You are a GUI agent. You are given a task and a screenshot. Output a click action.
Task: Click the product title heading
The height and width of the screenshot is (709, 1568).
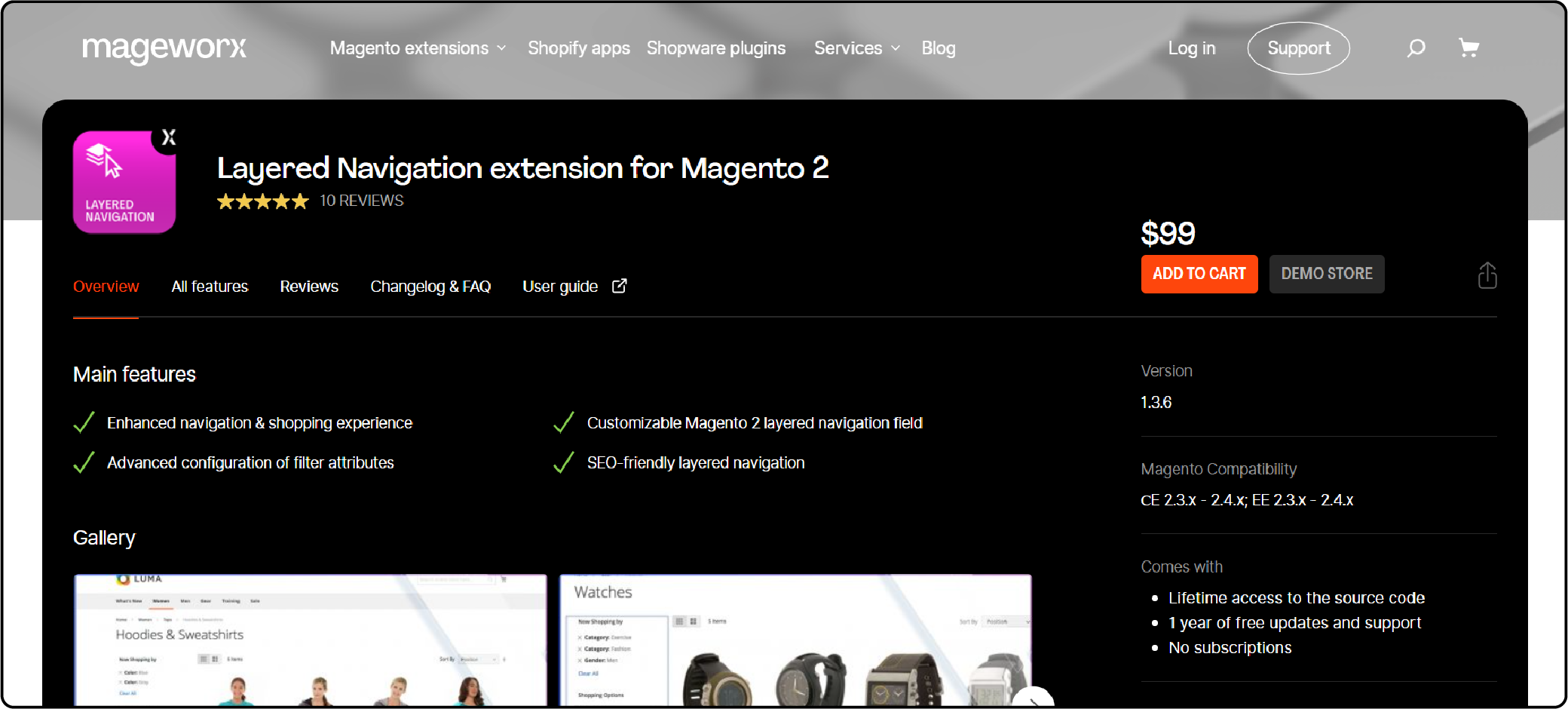[x=523, y=168]
